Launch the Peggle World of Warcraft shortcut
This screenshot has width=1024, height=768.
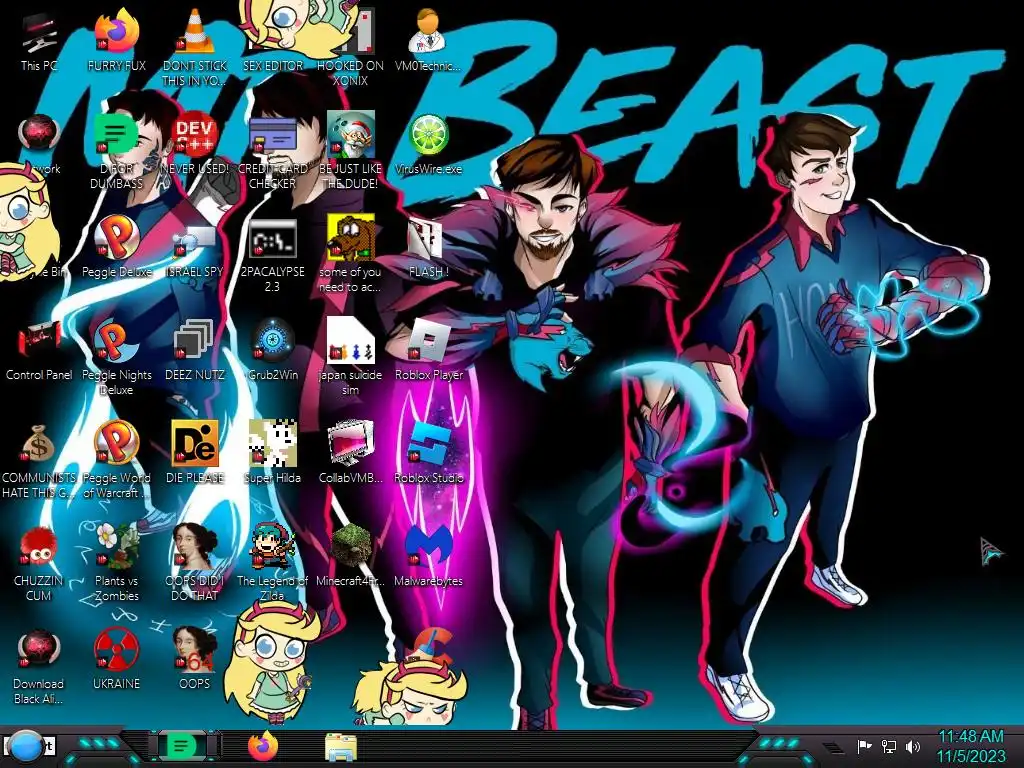pos(116,460)
